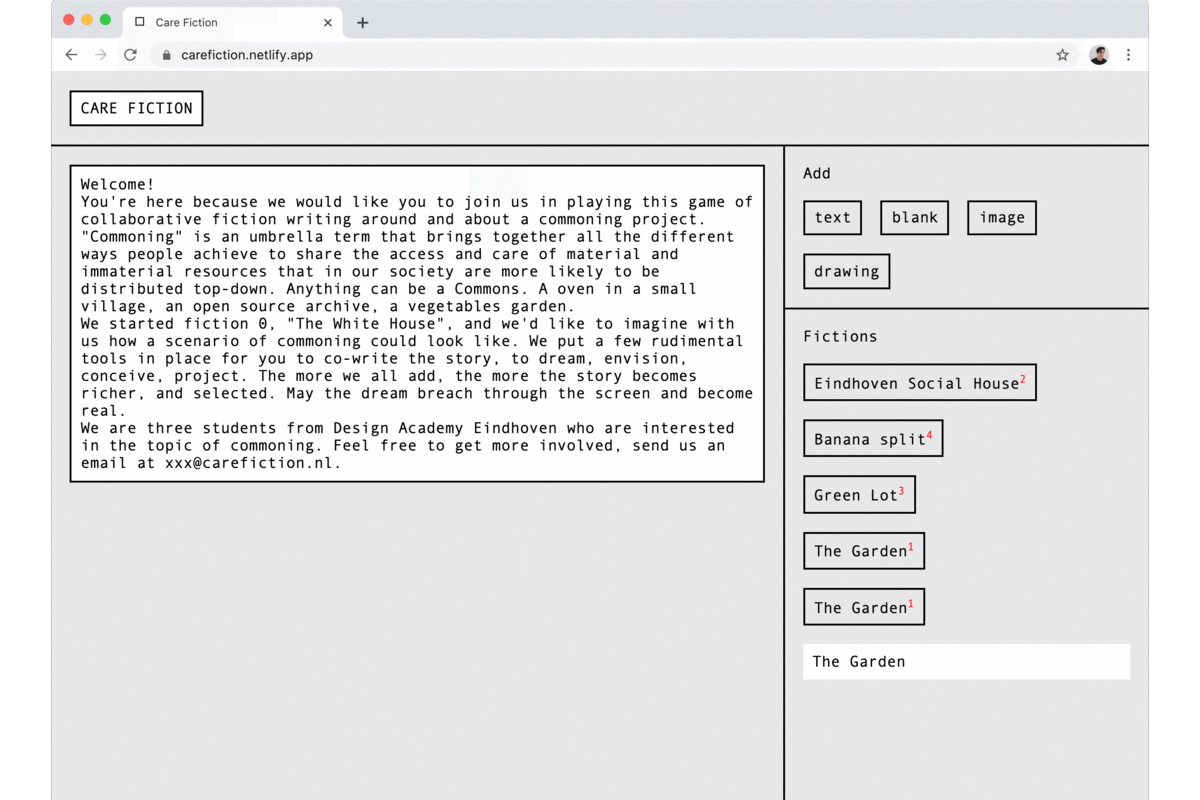1200x800 pixels.
Task: Click the address bar URL
Action: [x=247, y=55]
